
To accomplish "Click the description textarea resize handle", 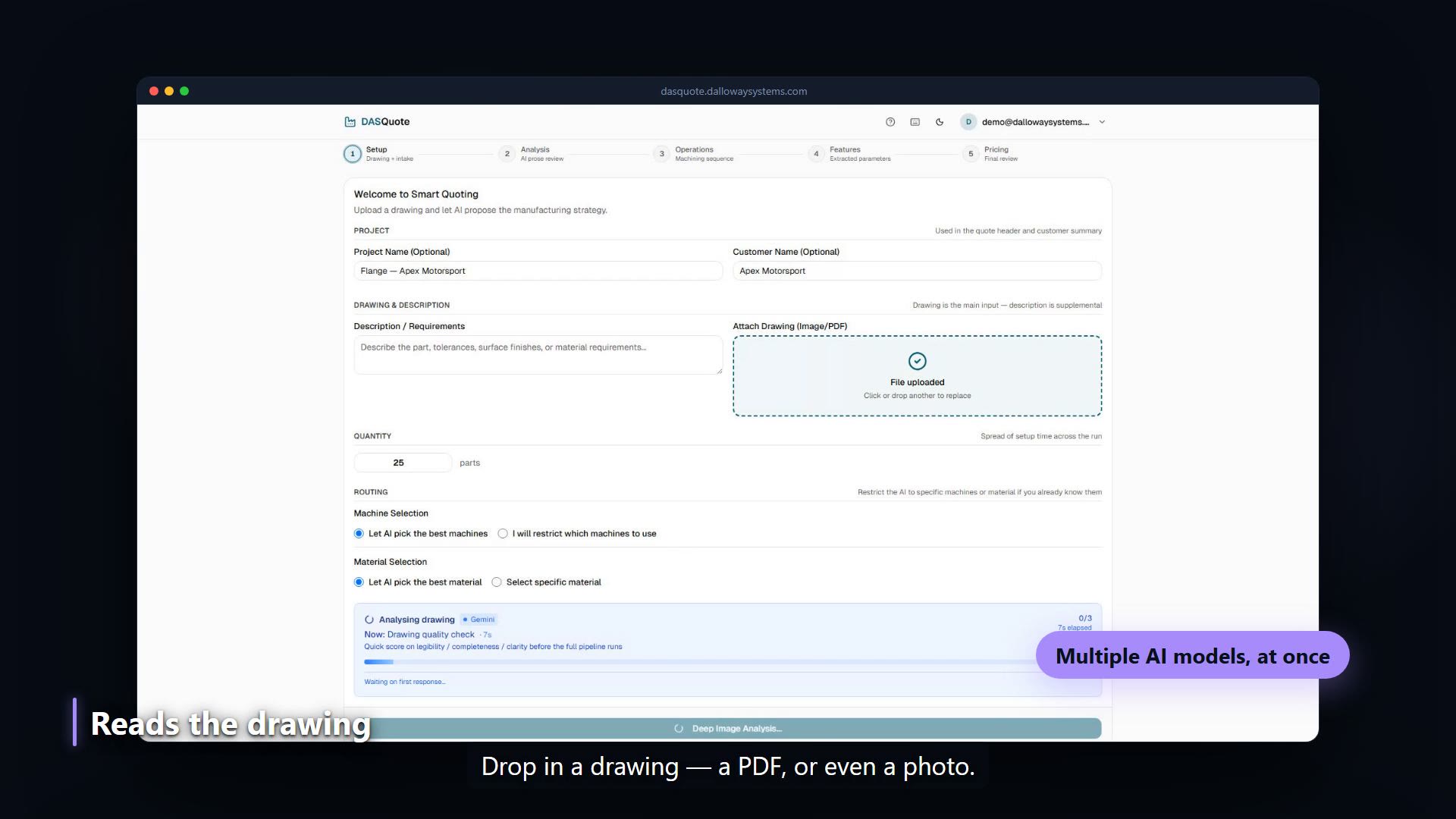I will [x=719, y=370].
